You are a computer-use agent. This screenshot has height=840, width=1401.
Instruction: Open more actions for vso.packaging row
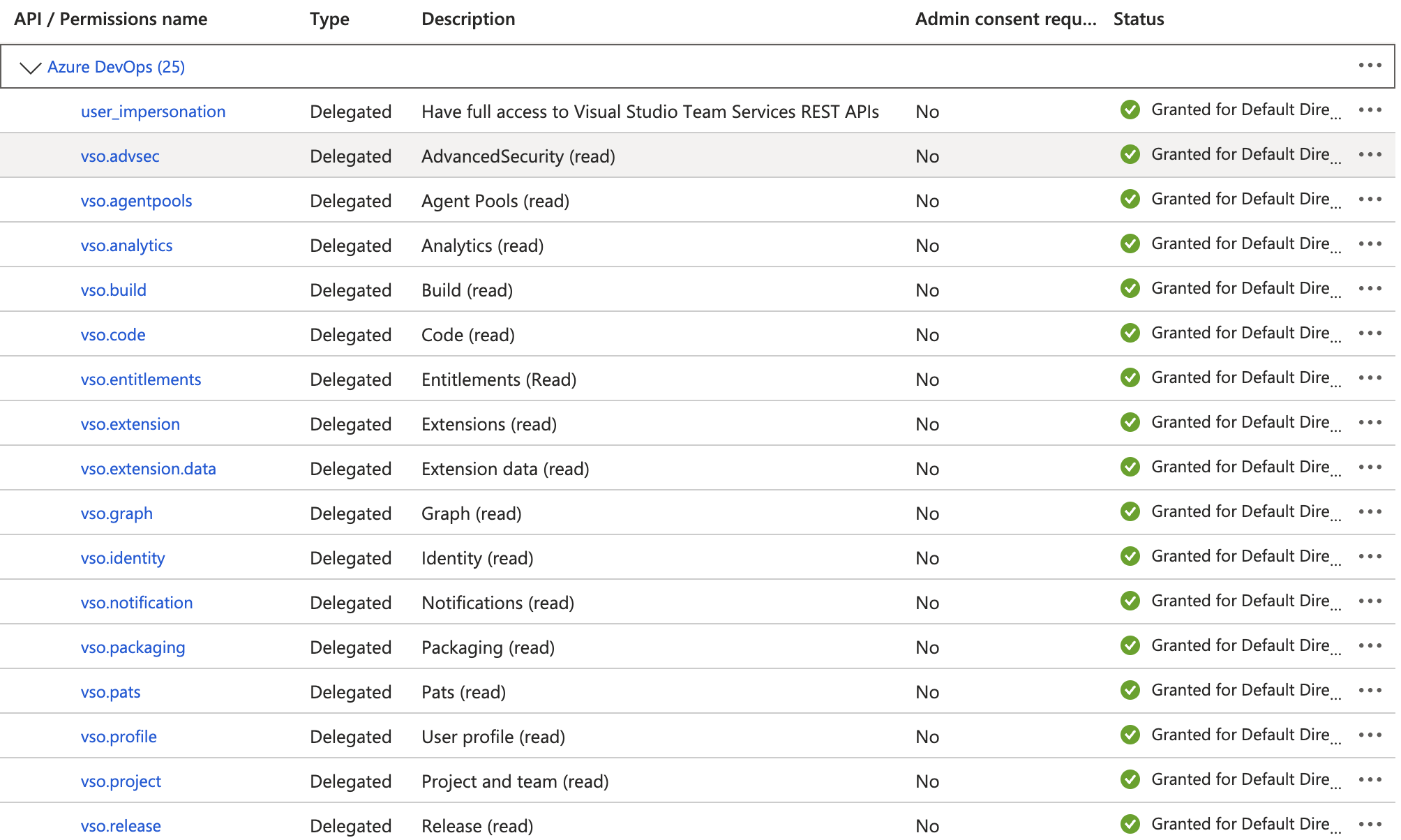click(x=1370, y=646)
